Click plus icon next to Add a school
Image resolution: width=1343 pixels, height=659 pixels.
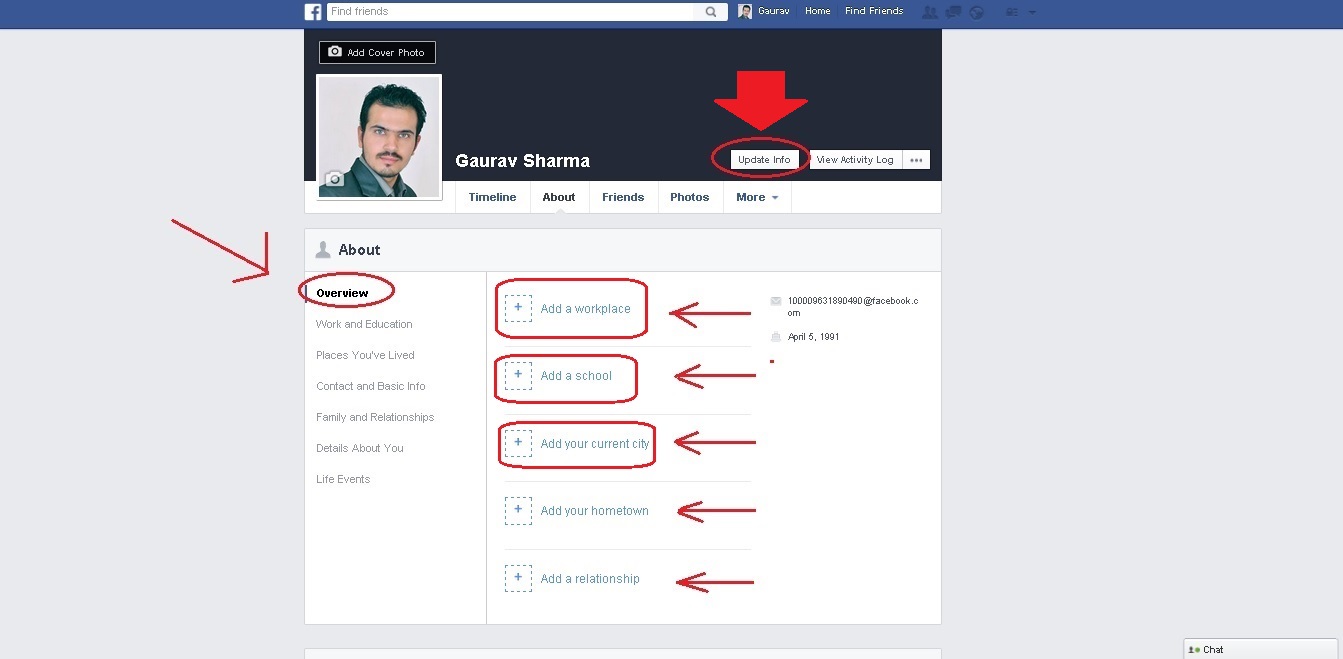(518, 375)
